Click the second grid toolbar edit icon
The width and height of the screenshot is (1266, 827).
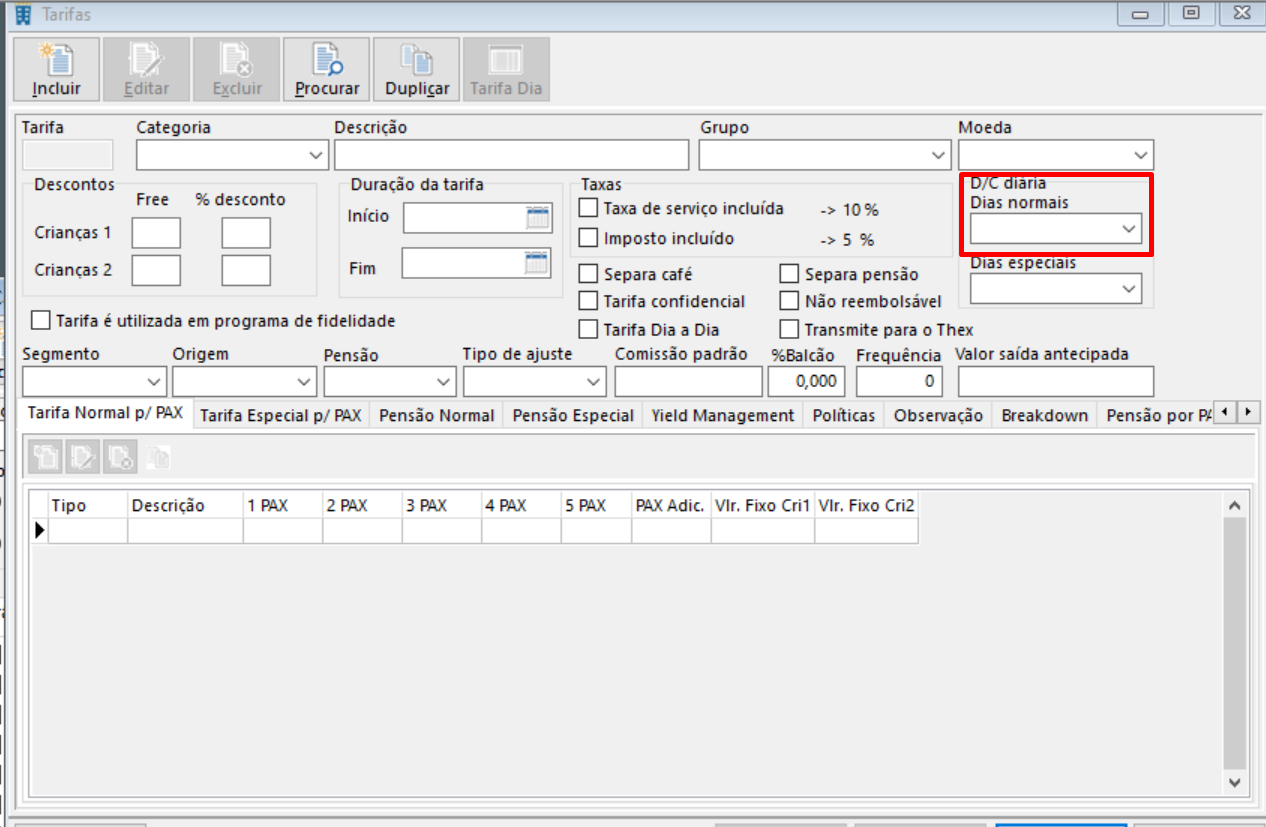click(83, 458)
